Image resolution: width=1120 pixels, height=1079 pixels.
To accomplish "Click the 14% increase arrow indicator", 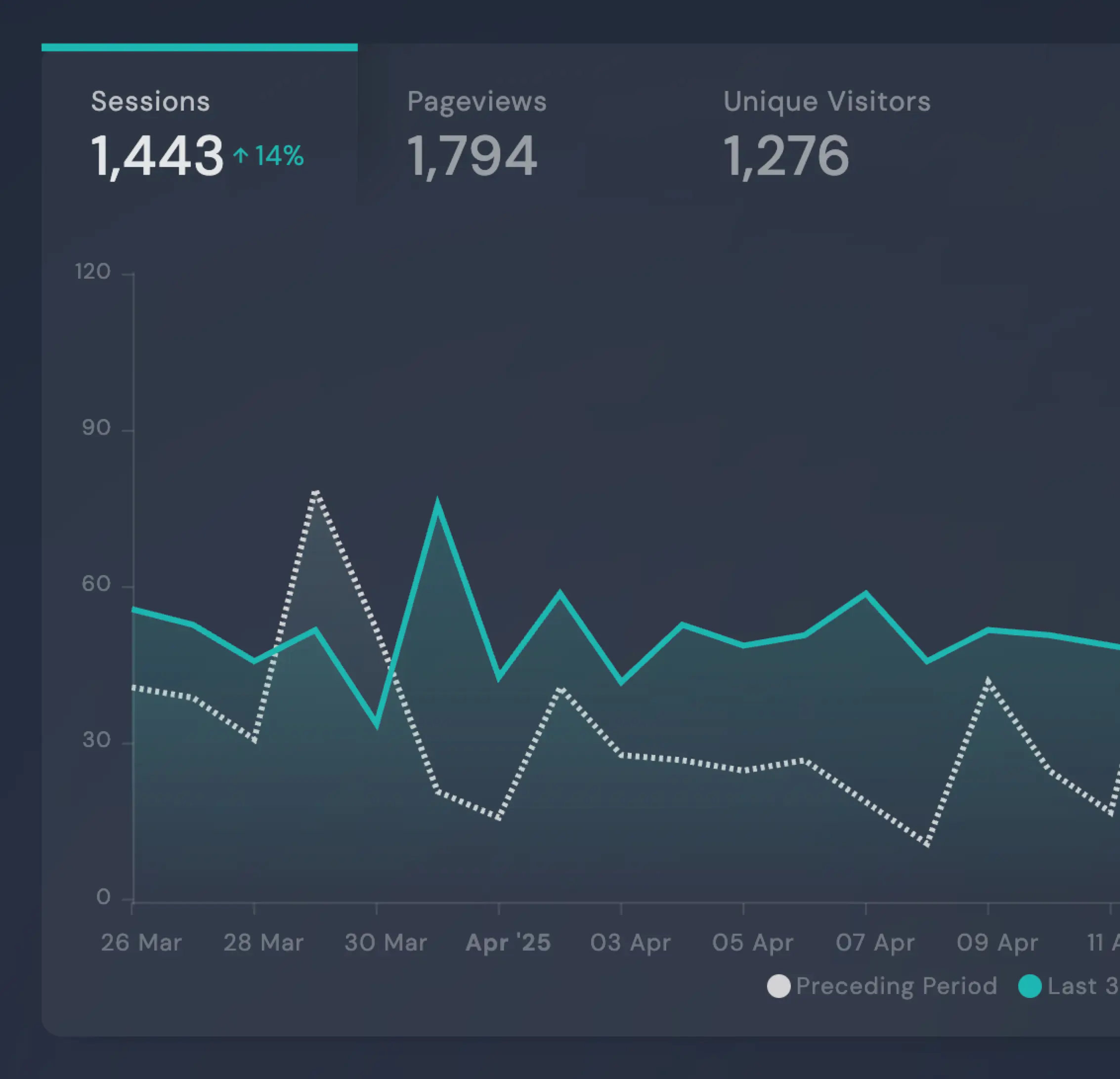I will coord(241,155).
